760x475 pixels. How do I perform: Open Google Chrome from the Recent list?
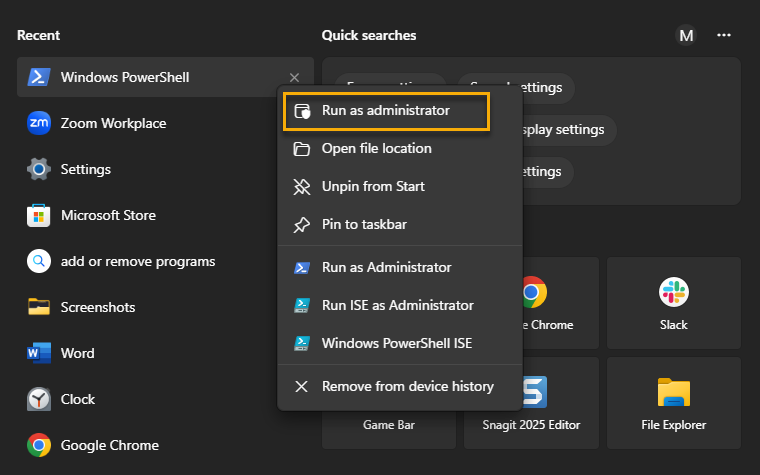(x=109, y=445)
